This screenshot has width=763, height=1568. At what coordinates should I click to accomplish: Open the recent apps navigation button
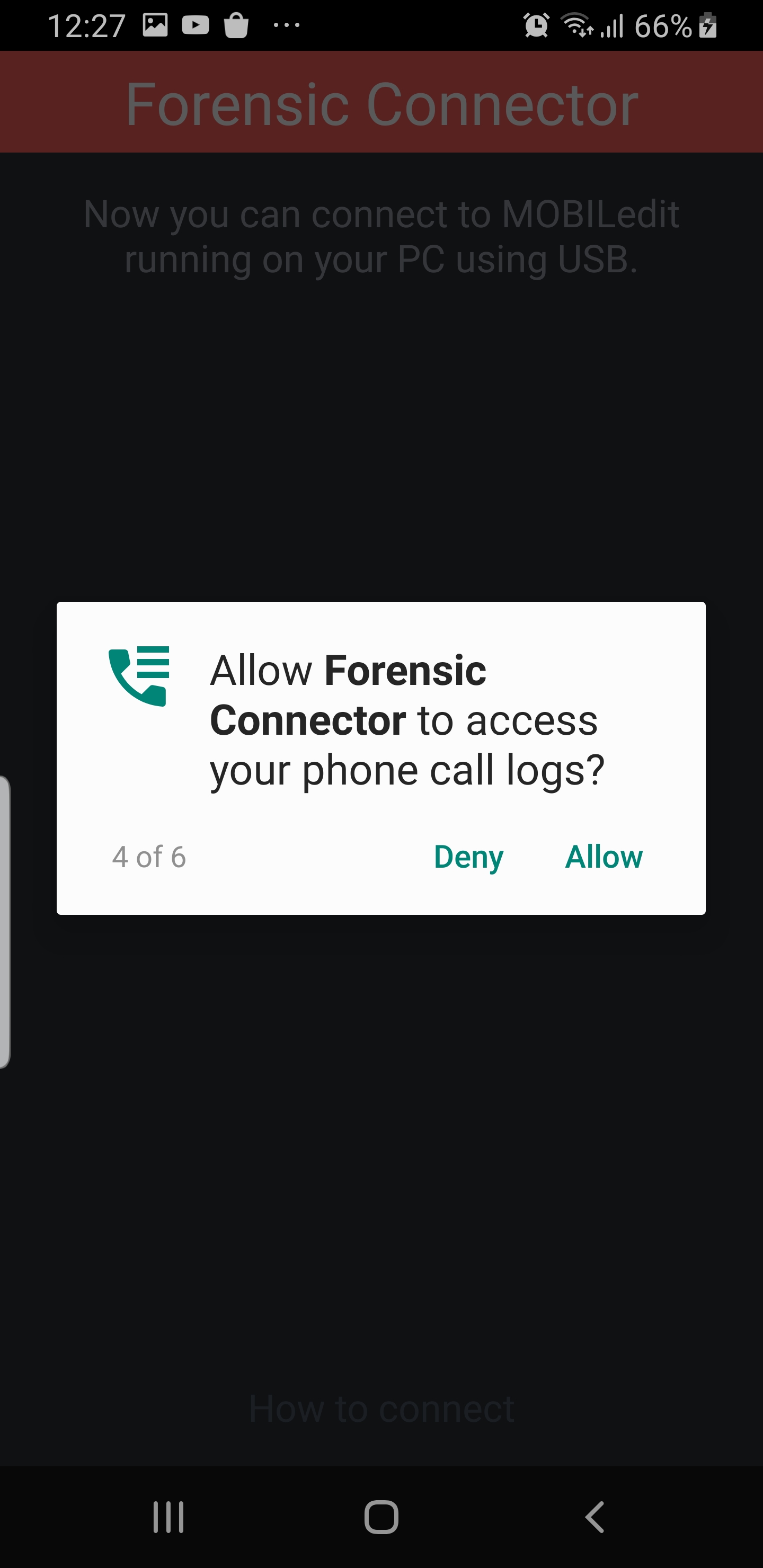tap(168, 1516)
